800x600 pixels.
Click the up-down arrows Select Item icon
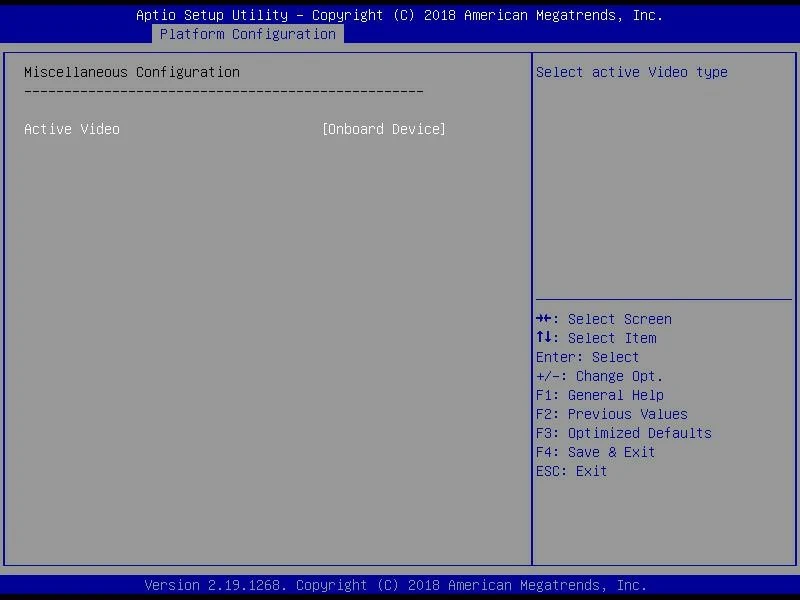click(545, 338)
